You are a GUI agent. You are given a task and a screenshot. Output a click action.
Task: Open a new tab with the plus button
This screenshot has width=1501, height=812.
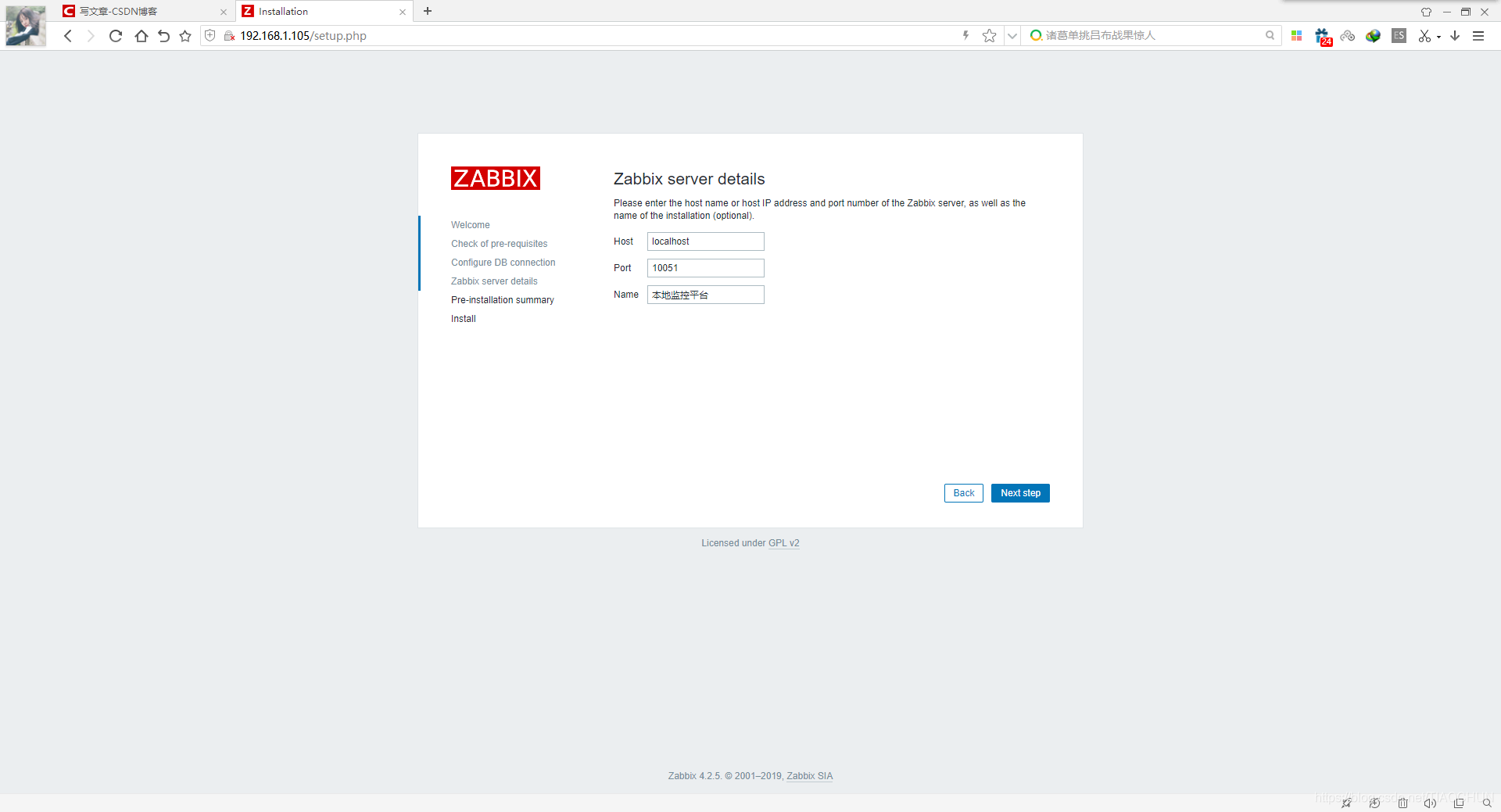click(x=428, y=11)
